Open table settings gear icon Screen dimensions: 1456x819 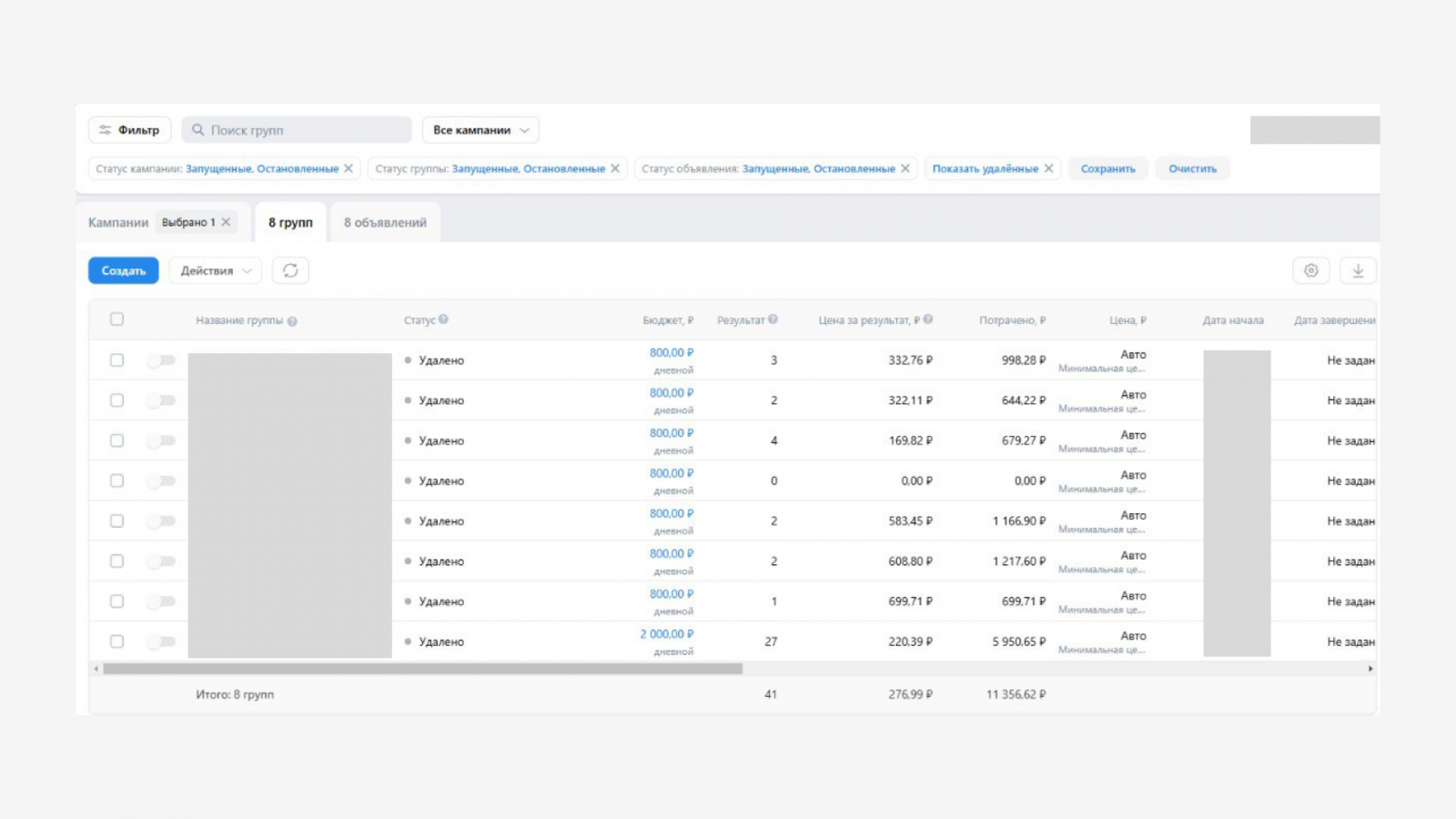click(1310, 270)
